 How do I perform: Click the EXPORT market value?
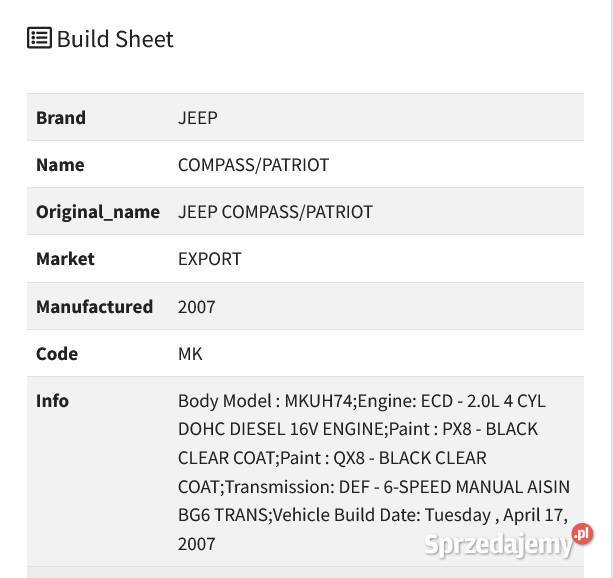point(210,258)
